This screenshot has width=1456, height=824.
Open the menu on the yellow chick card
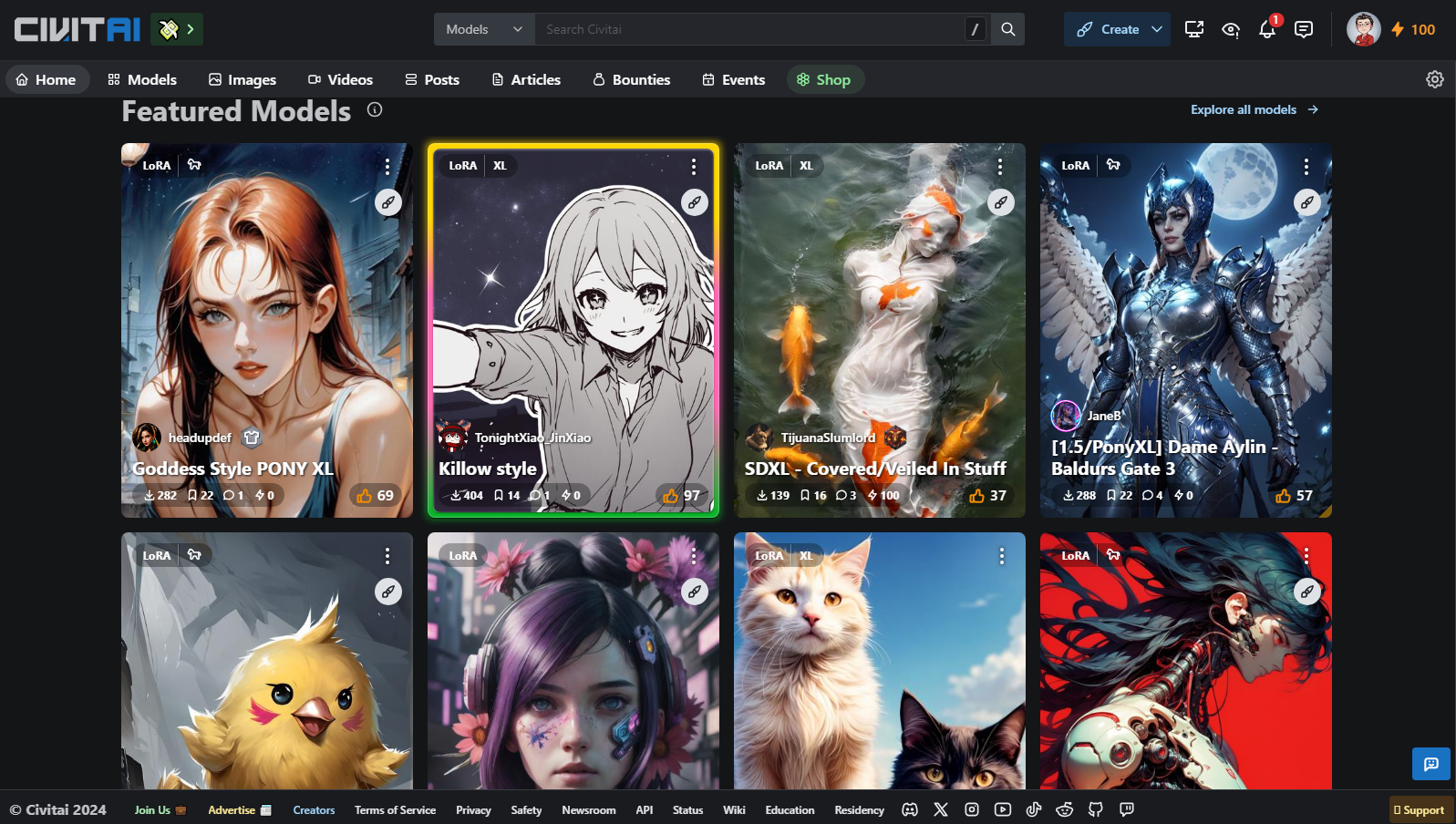387,555
